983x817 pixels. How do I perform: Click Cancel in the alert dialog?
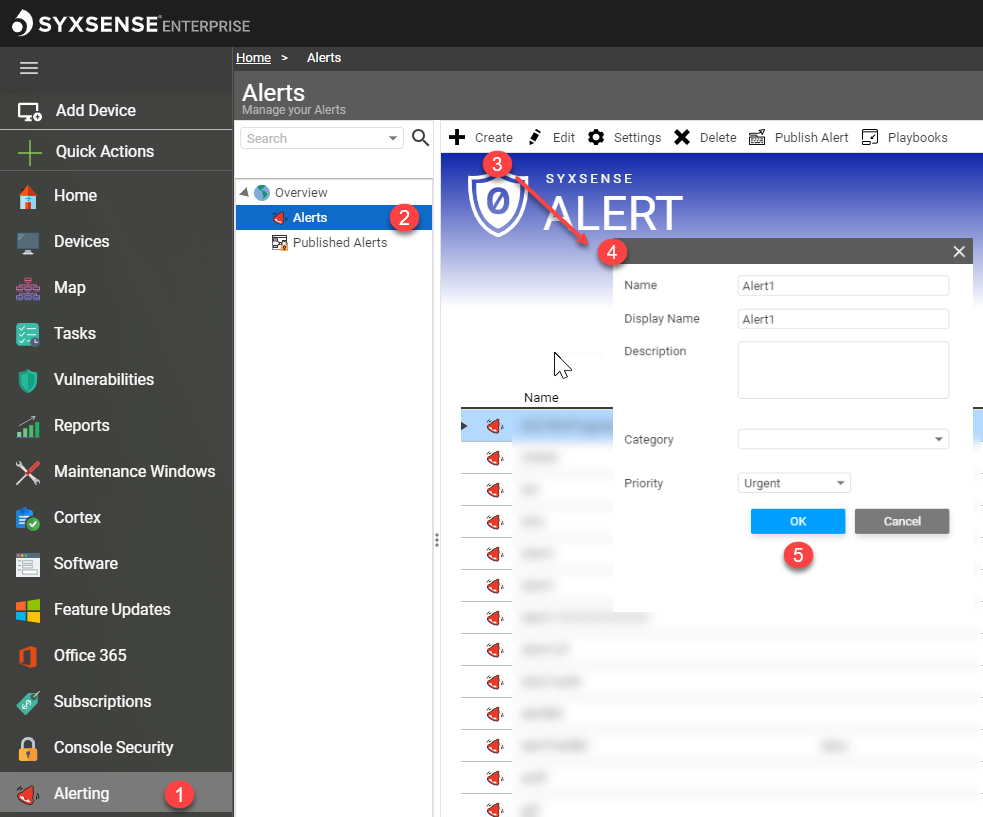[x=901, y=521]
